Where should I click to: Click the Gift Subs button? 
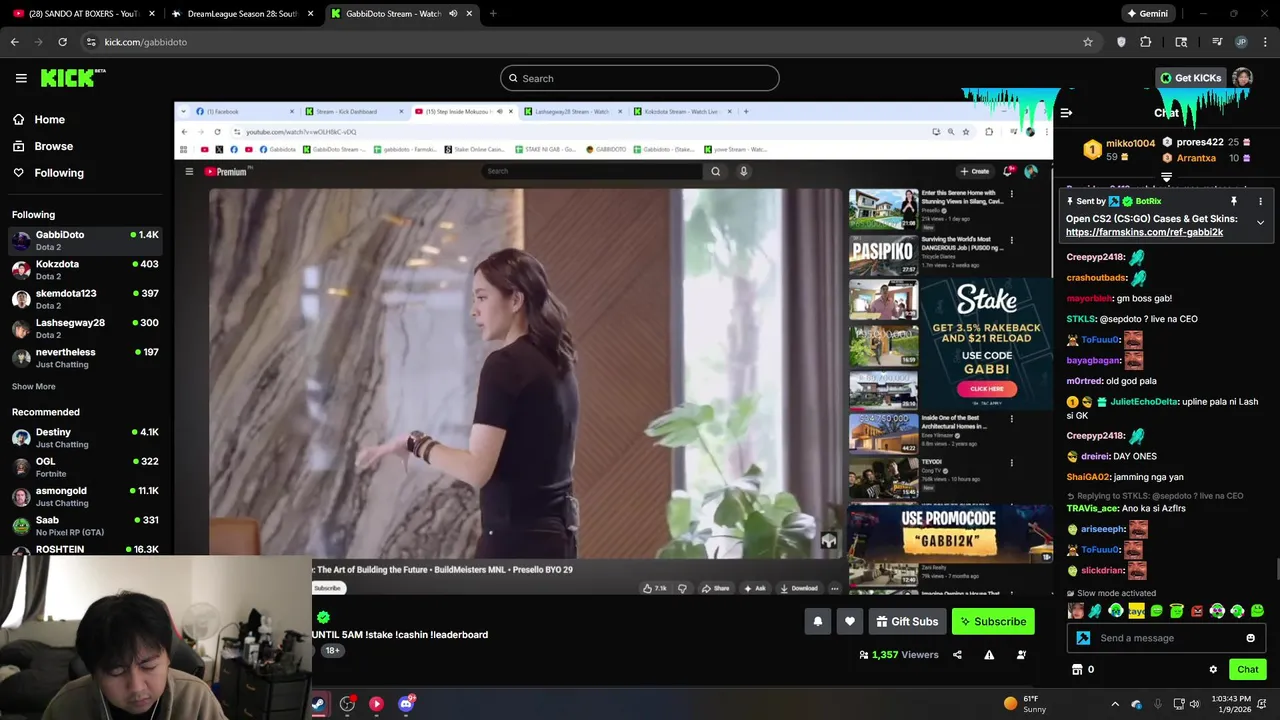907,621
